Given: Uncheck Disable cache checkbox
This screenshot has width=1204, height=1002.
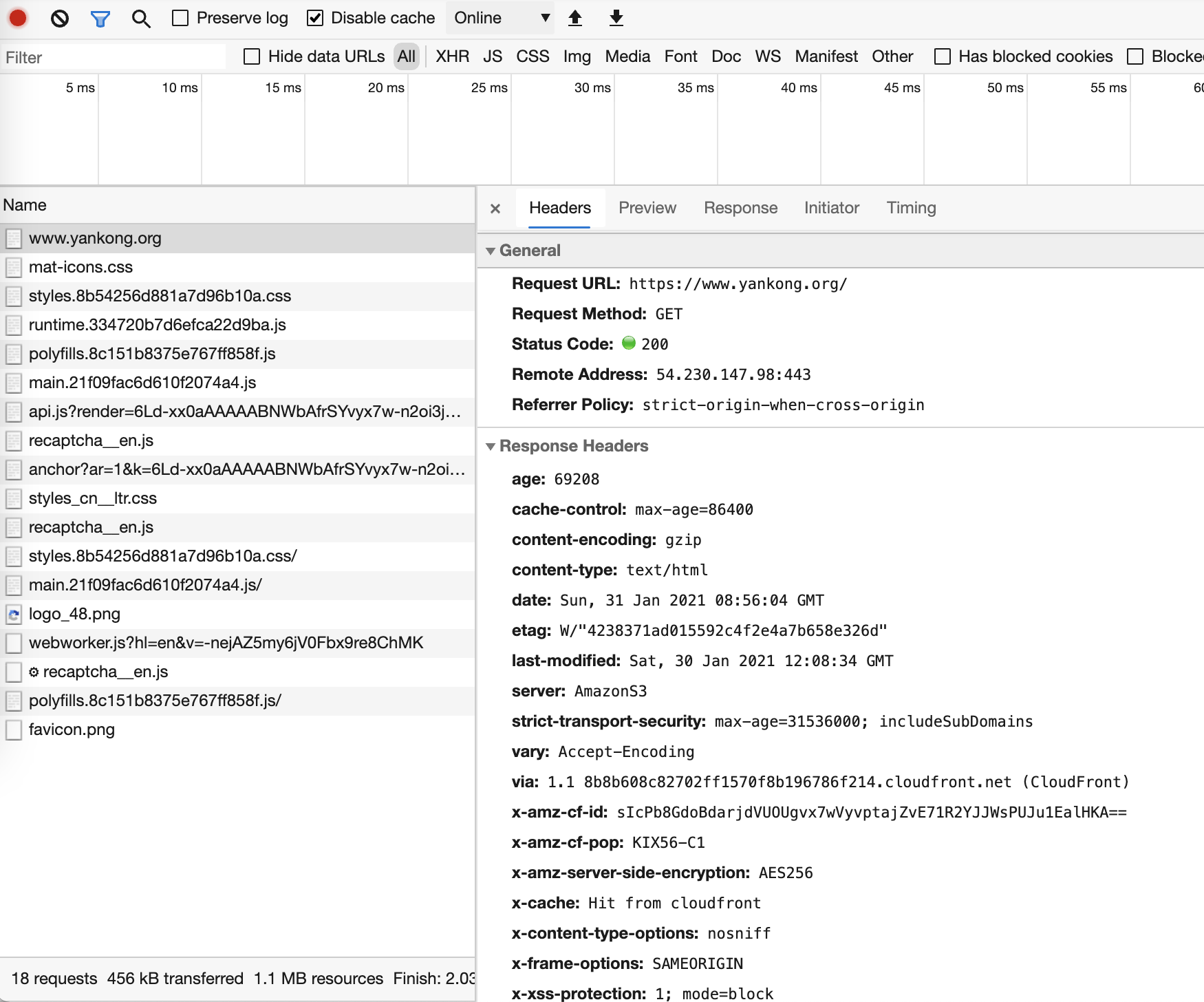Looking at the screenshot, I should [315, 18].
